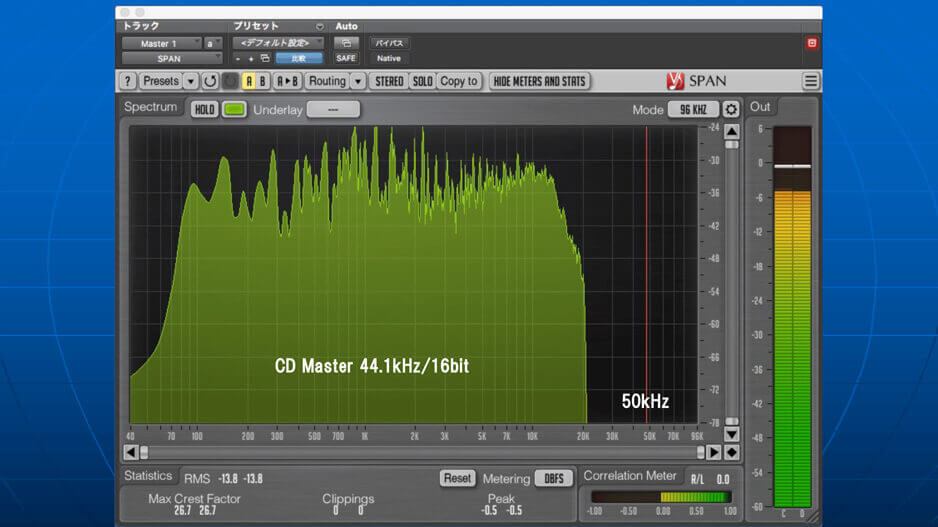Open the Underlay selector
The image size is (938, 527).
[x=333, y=109]
